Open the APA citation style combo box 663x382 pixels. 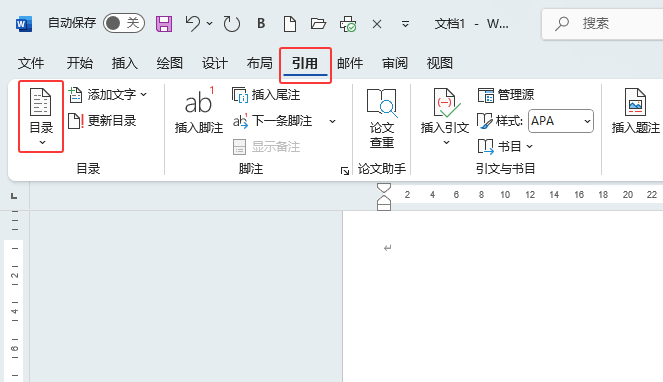coord(561,121)
